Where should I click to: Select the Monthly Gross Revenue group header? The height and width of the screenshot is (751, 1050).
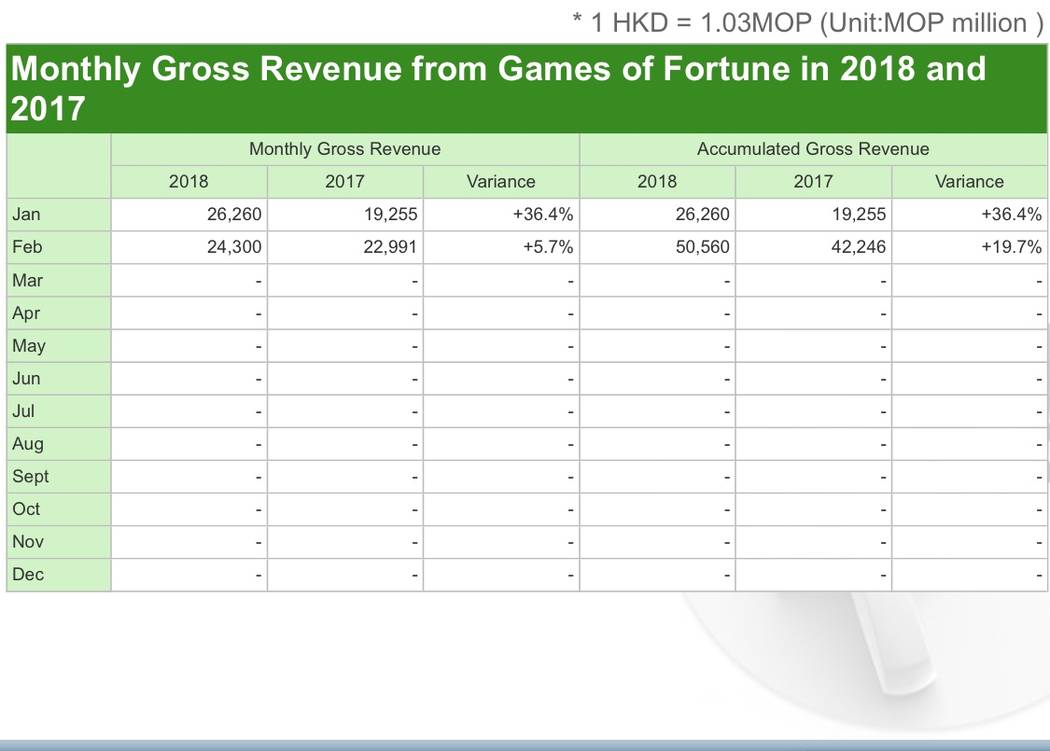click(344, 149)
